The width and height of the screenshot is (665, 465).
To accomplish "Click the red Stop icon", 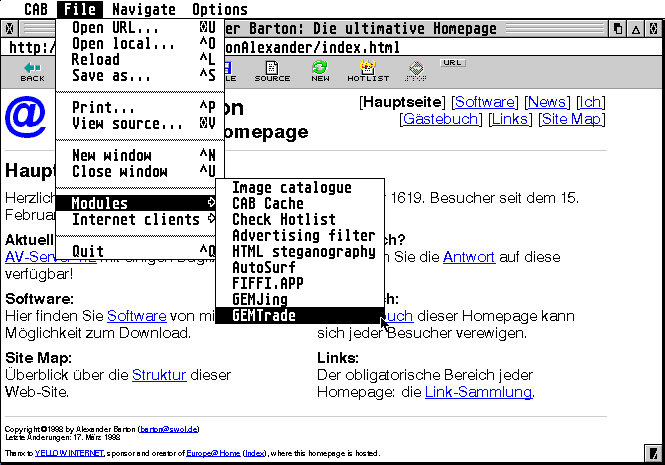I will [x=416, y=71].
